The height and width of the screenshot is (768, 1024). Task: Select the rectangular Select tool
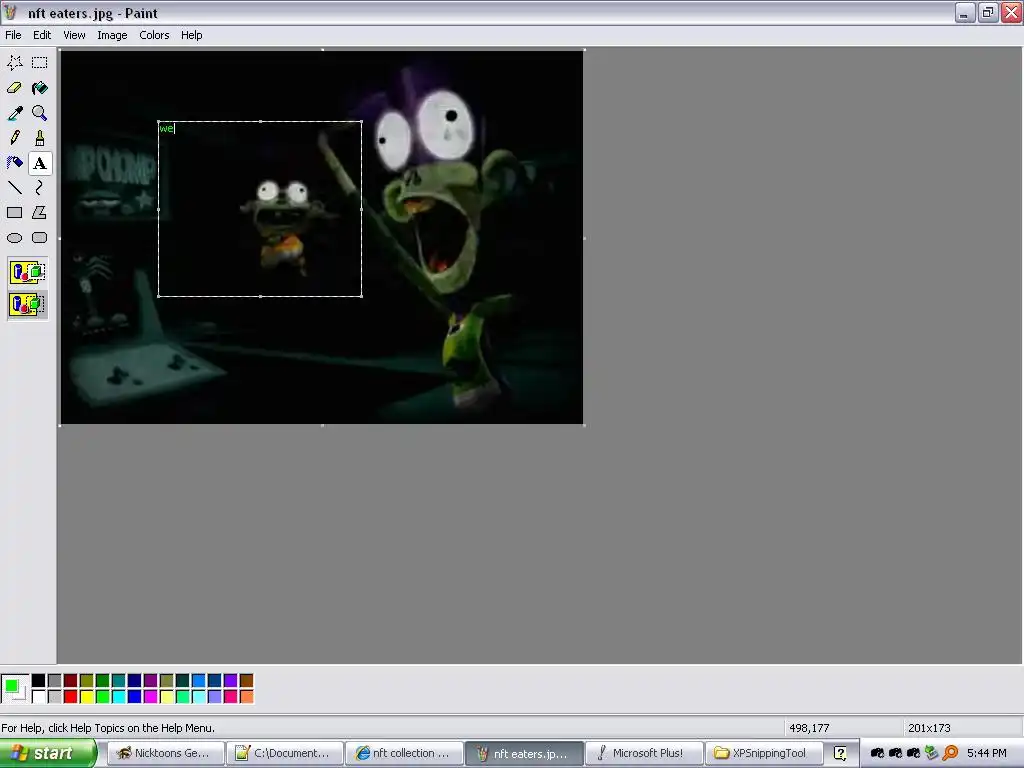(x=40, y=63)
